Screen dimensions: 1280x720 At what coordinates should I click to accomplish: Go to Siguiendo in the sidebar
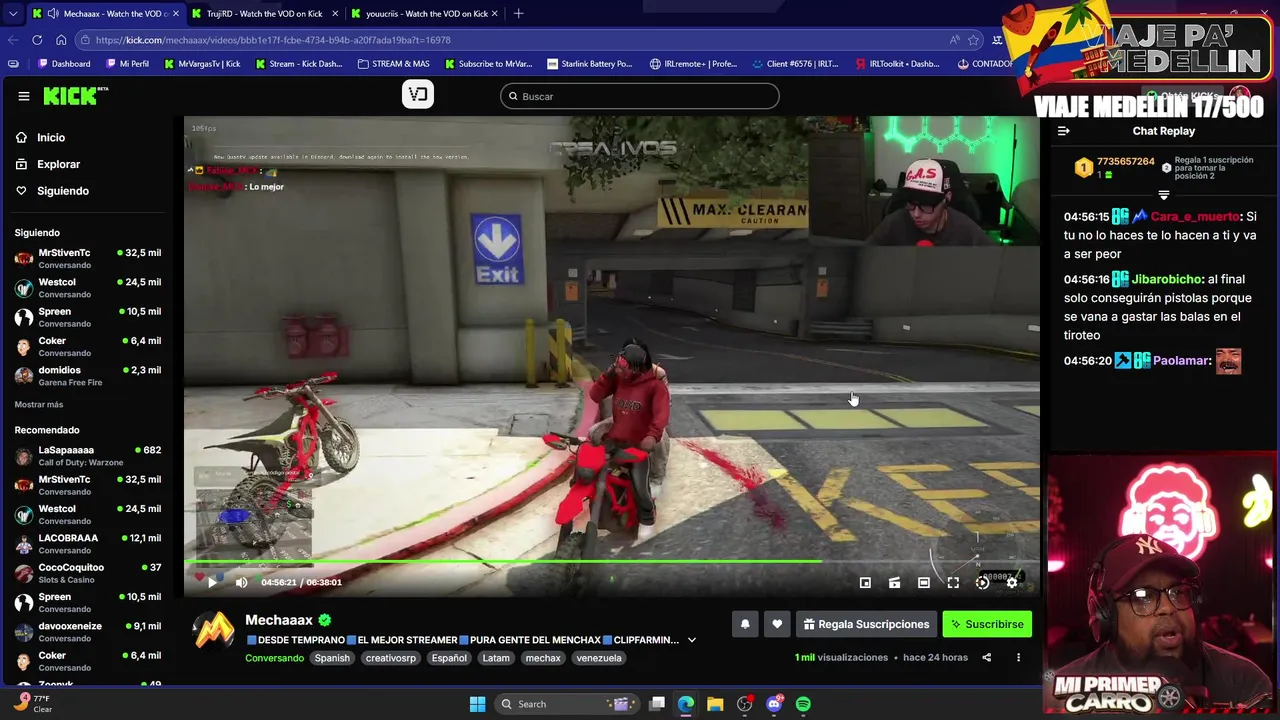62,191
